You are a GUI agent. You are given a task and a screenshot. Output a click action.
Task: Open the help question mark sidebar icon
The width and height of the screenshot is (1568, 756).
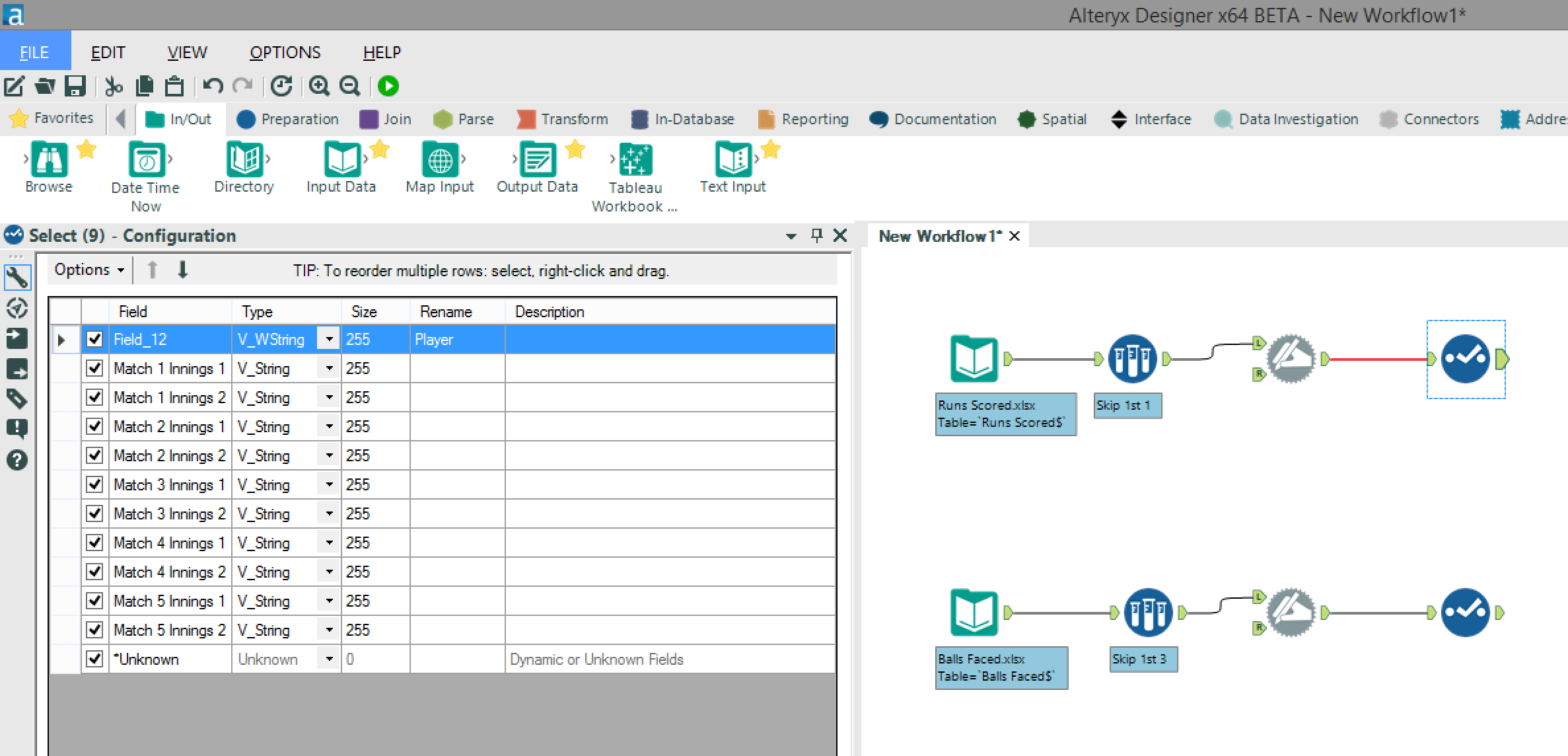pyautogui.click(x=17, y=460)
